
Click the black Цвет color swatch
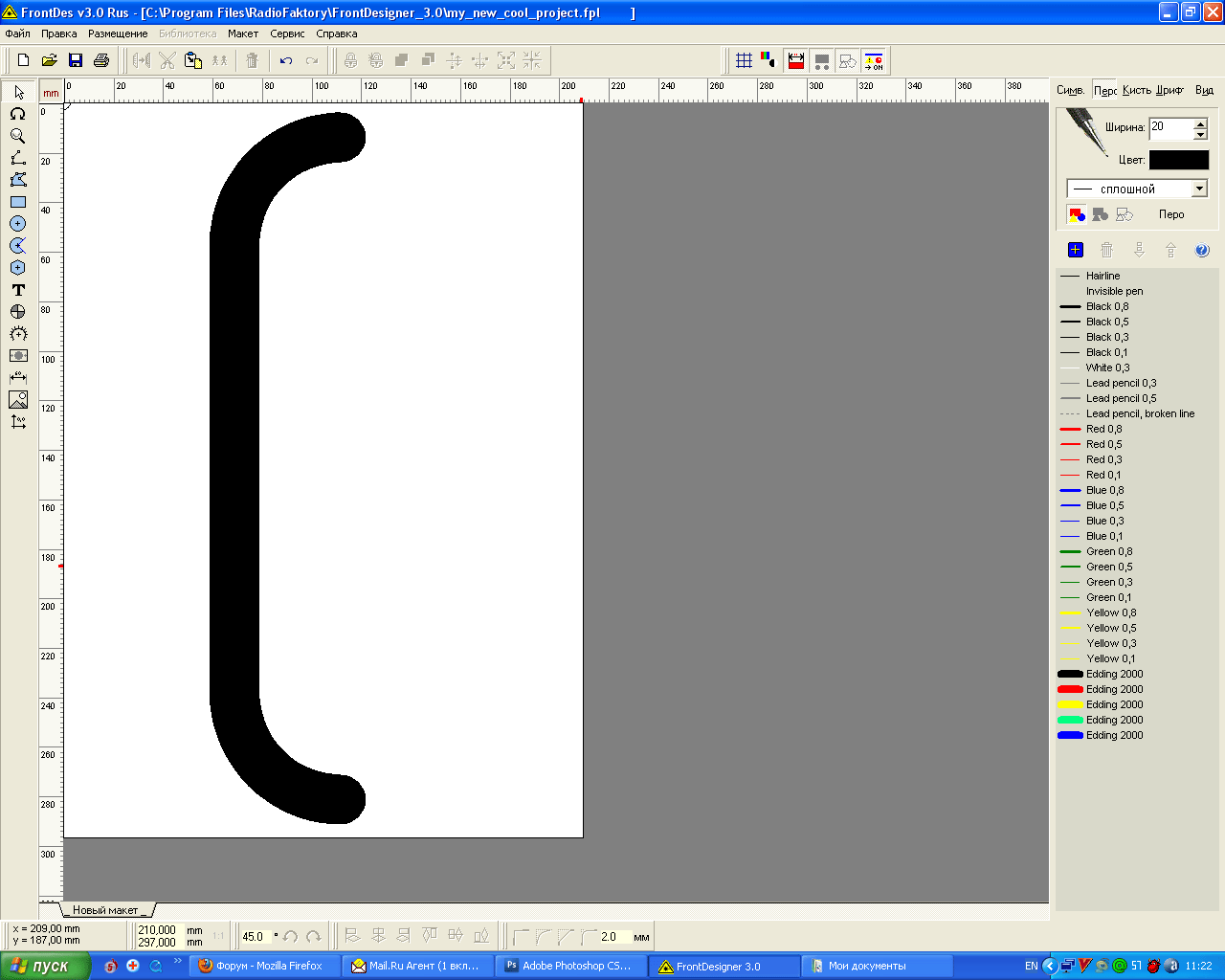click(1179, 160)
